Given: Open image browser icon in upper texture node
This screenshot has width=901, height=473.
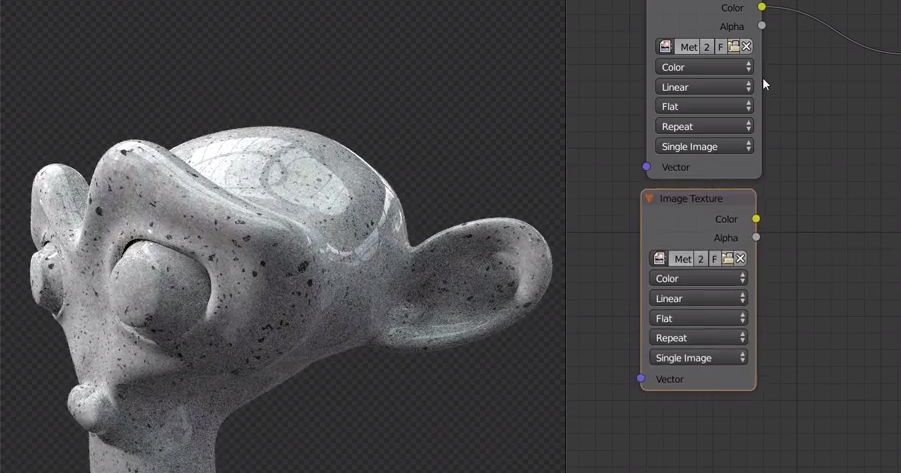Looking at the screenshot, I should tap(665, 47).
